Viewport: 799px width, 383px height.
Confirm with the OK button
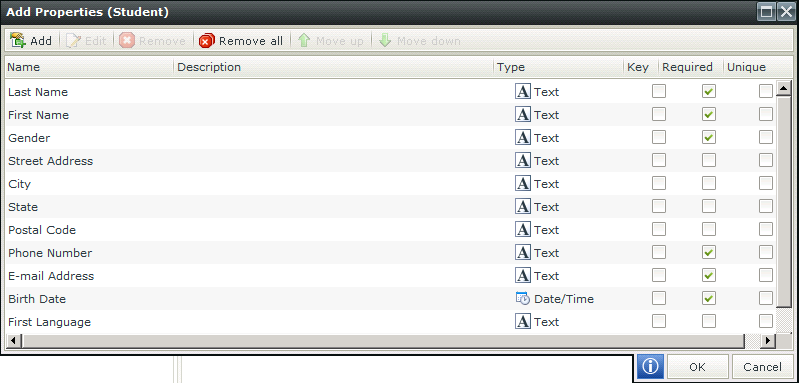(698, 367)
